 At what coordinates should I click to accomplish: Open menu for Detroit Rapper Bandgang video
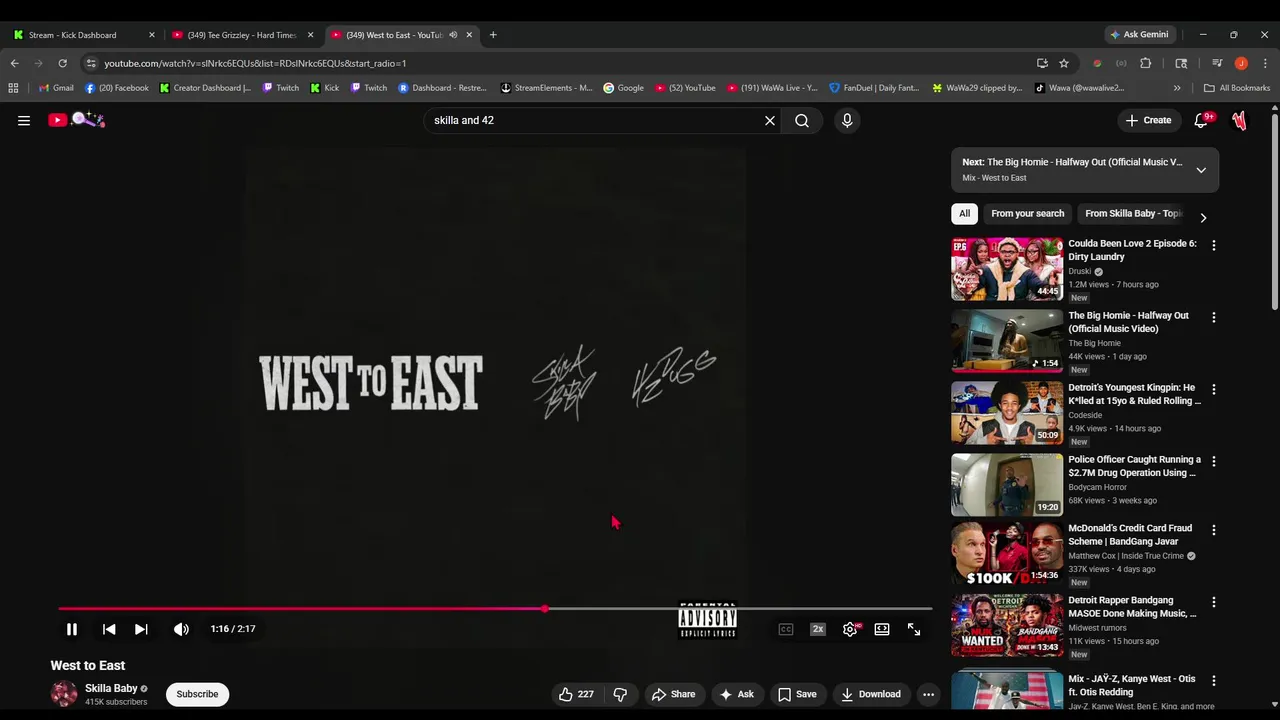1214,602
